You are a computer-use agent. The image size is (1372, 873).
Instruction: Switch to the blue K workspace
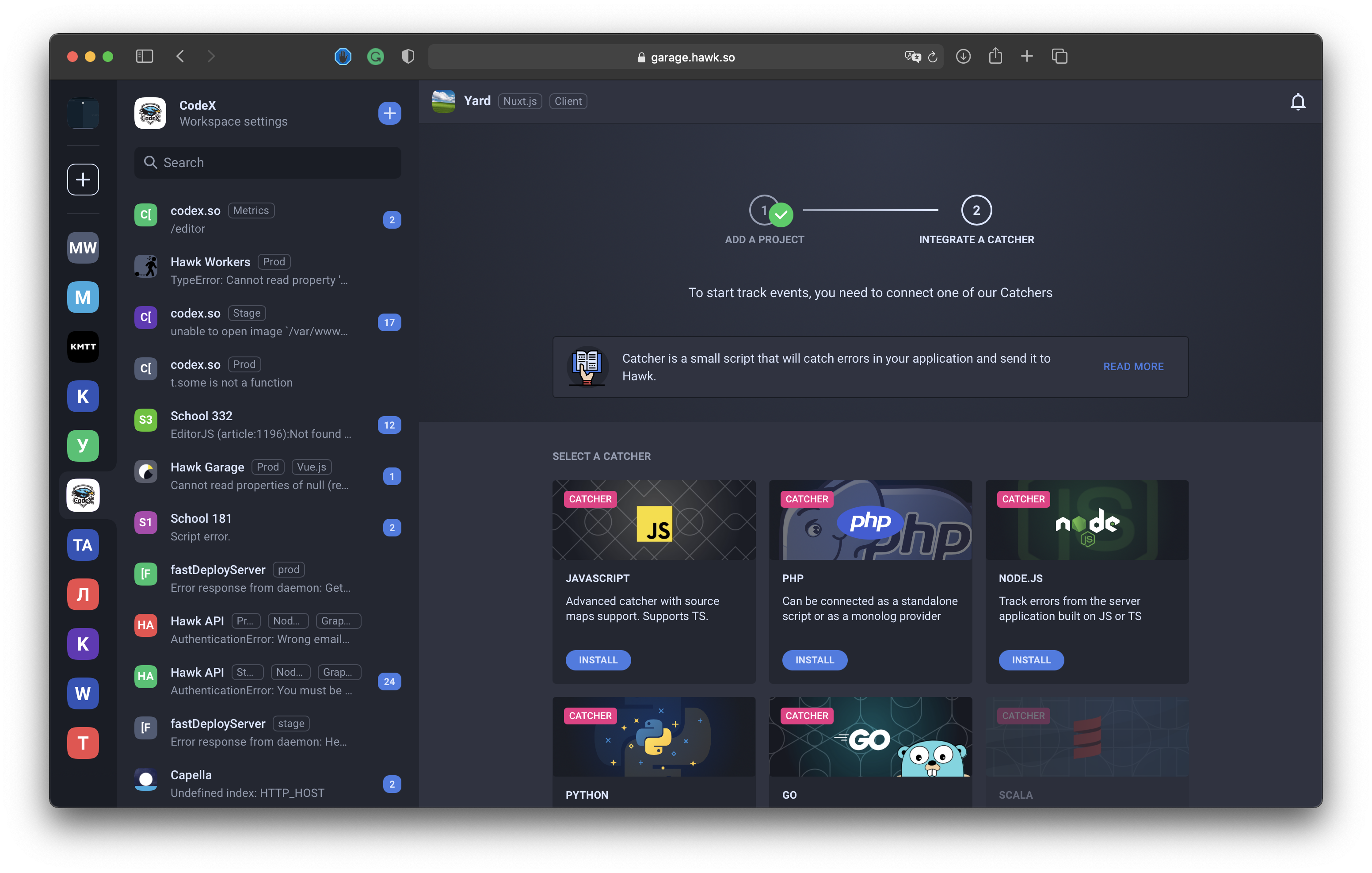pyautogui.click(x=83, y=396)
